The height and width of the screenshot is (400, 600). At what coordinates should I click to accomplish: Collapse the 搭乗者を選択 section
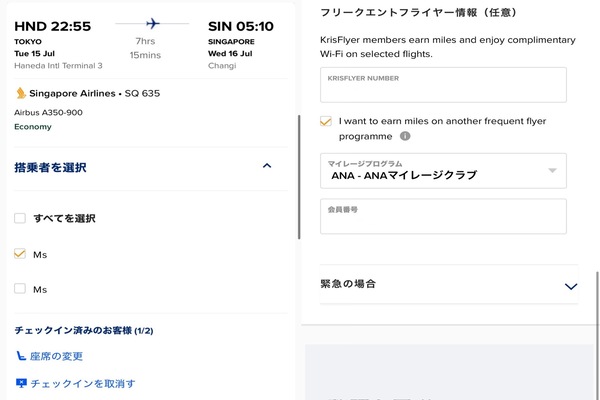coord(266,167)
